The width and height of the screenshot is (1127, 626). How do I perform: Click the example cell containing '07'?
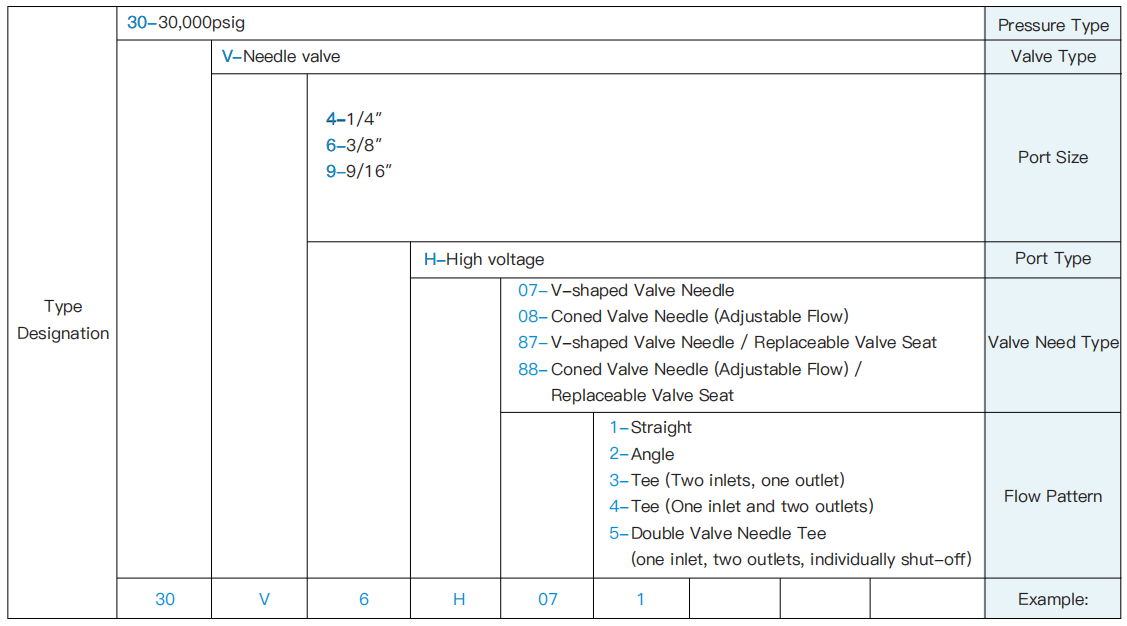pyautogui.click(x=547, y=600)
